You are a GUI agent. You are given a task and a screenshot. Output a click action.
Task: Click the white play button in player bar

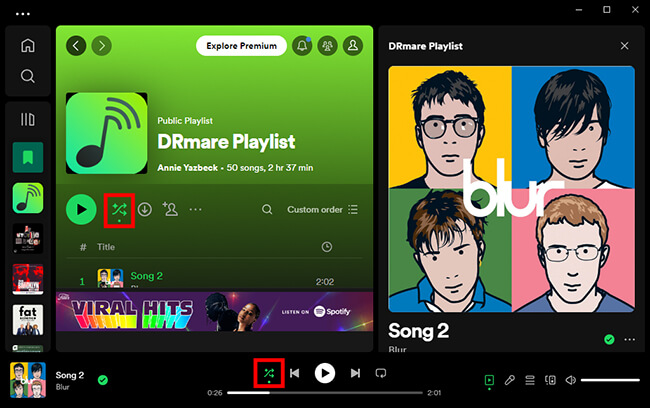(x=325, y=373)
